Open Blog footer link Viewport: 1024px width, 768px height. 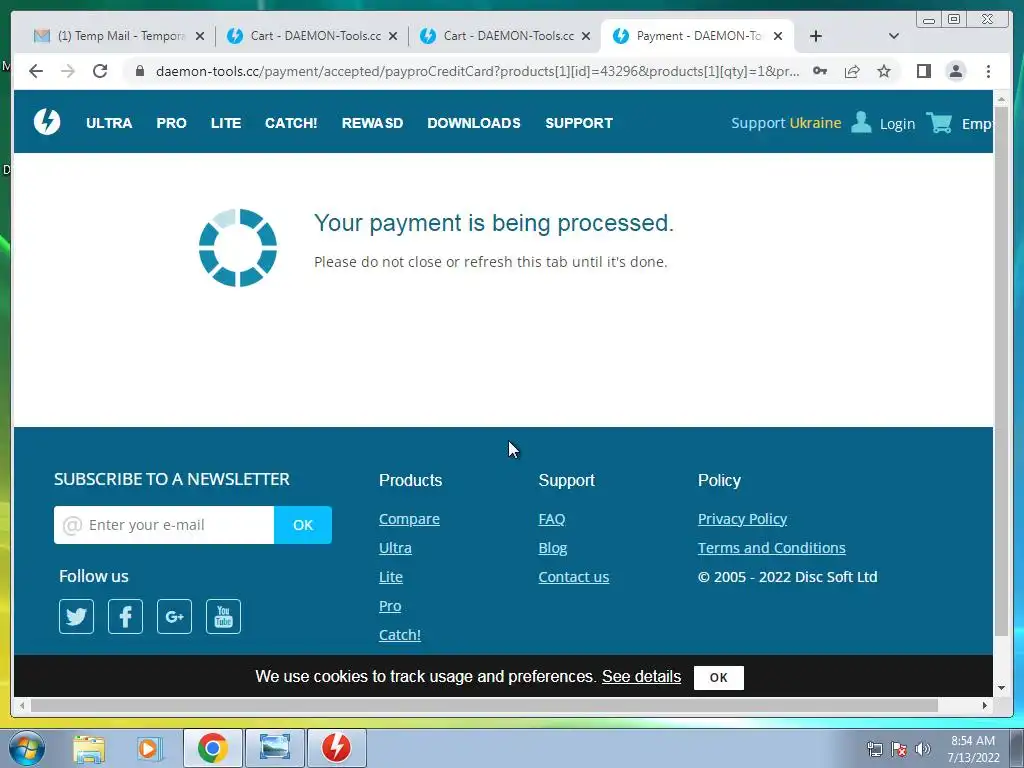pyautogui.click(x=552, y=547)
